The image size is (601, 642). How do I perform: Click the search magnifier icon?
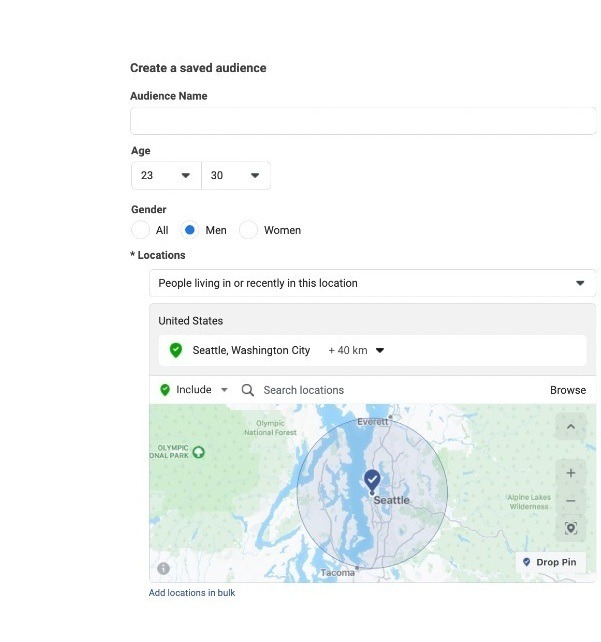click(248, 390)
